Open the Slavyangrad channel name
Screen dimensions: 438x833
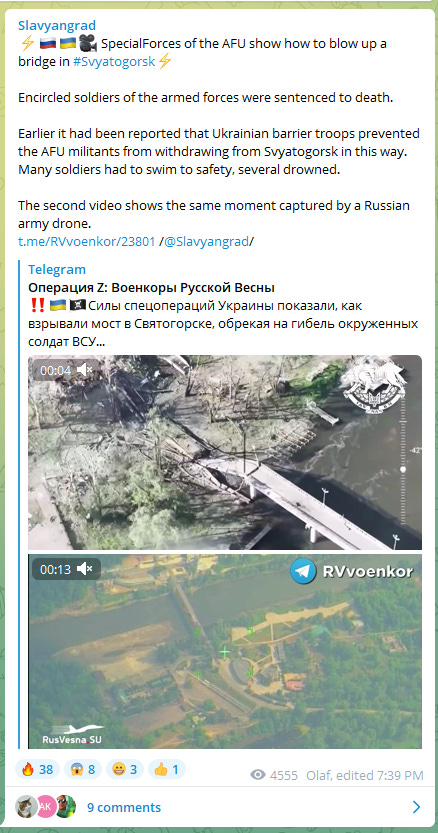tap(57, 26)
